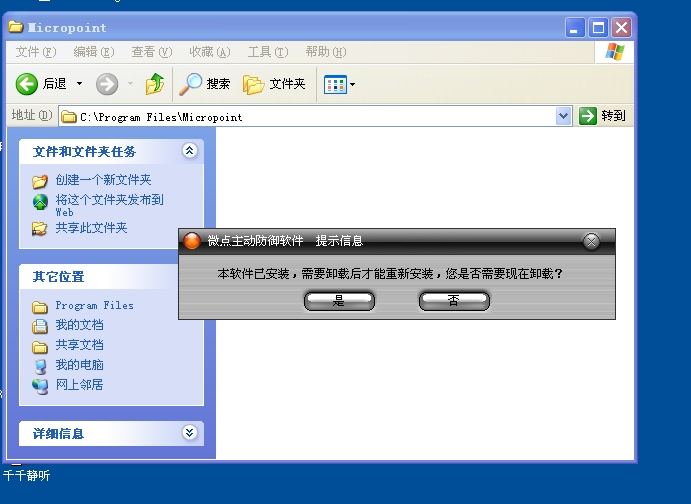
Task: Expand the 详细信息 panel
Action: click(x=189, y=433)
